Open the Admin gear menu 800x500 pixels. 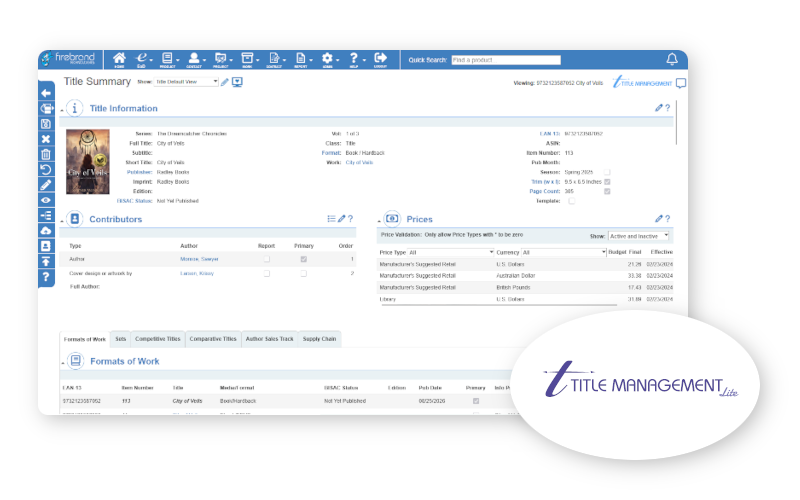point(328,59)
